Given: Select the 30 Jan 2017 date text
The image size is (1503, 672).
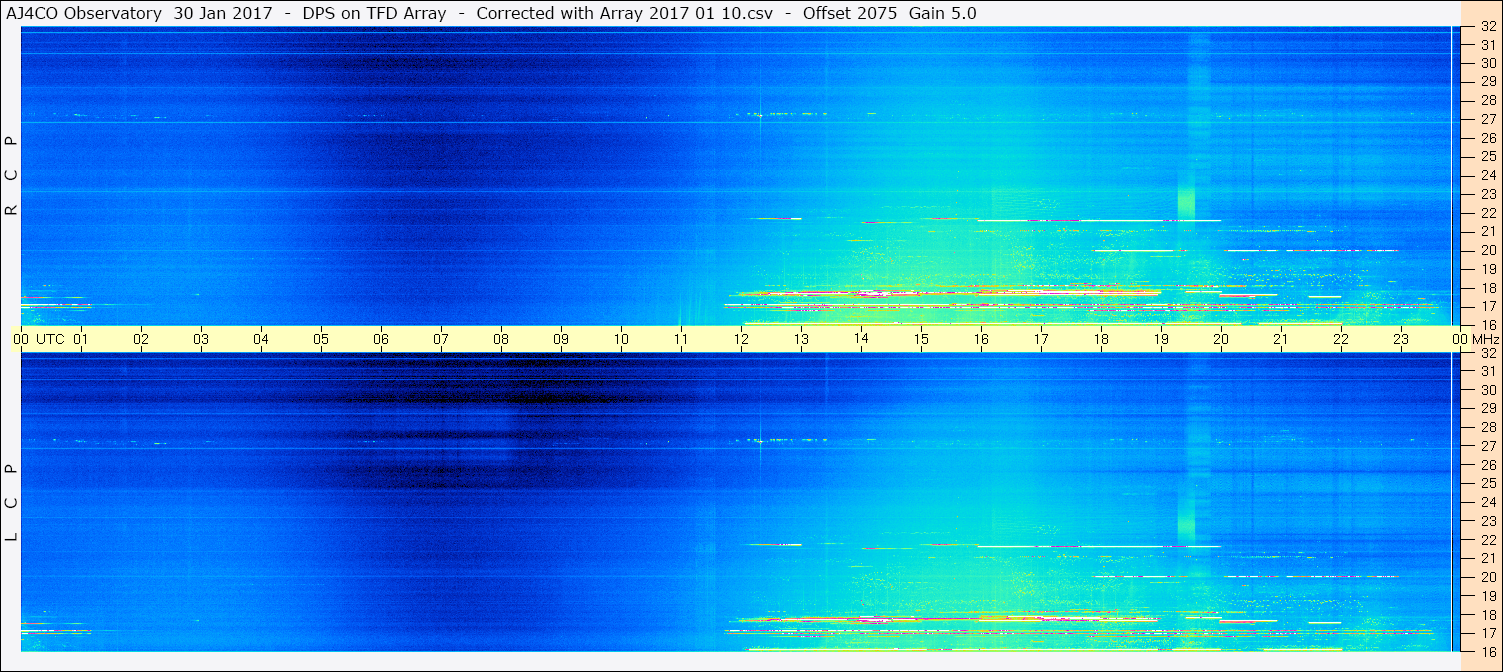Looking at the screenshot, I should pyautogui.click(x=223, y=13).
